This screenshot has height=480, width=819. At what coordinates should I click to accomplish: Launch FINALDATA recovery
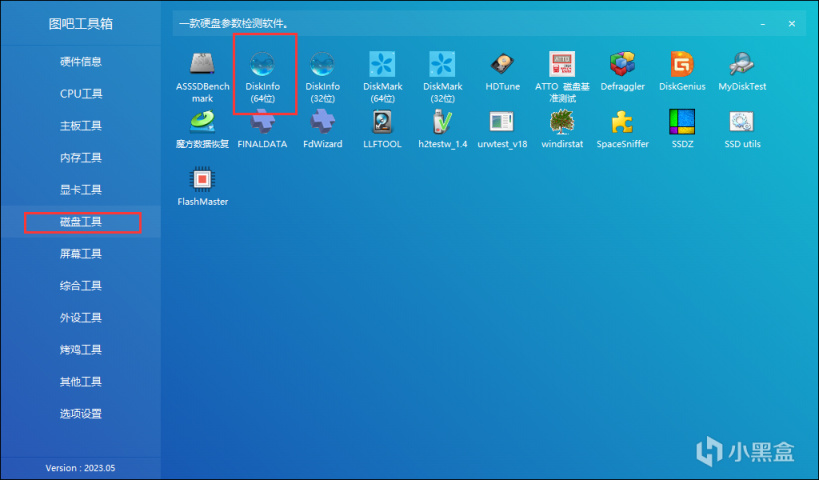tap(262, 129)
